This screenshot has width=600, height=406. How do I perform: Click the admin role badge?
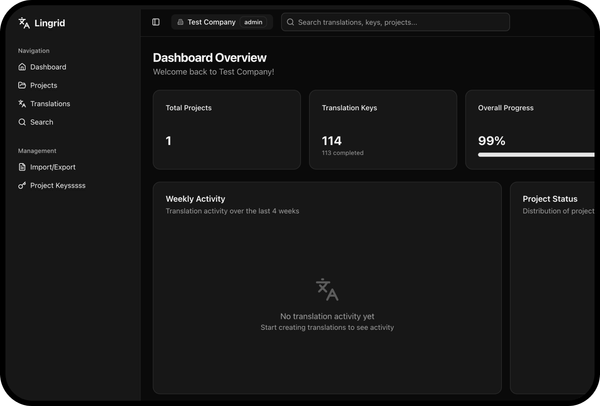253,22
